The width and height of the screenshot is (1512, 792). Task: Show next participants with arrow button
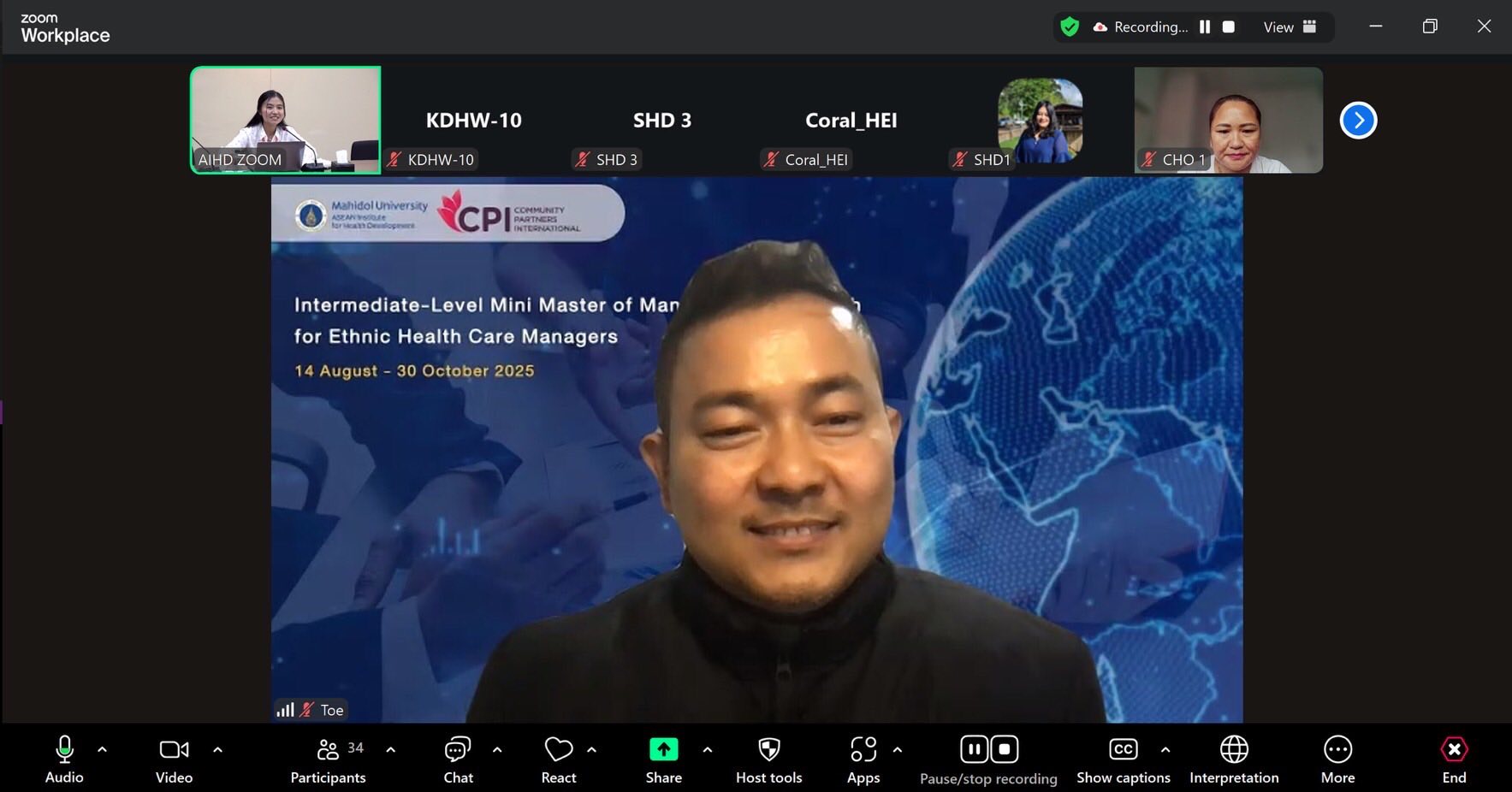tap(1358, 121)
